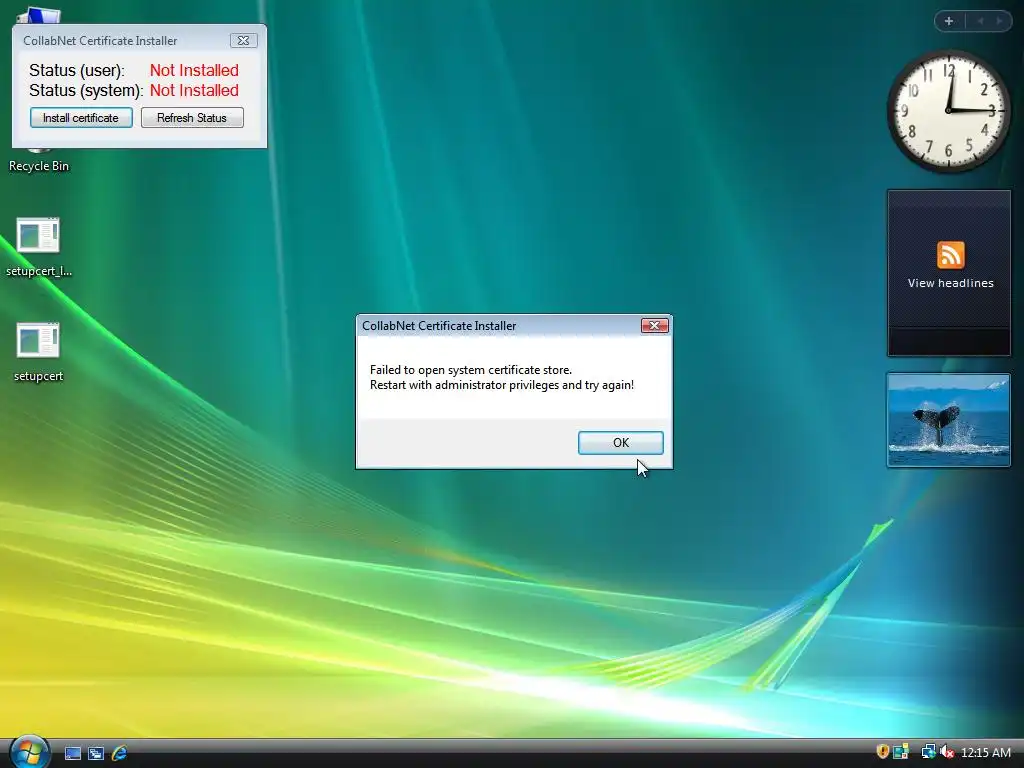Click the Install certificate button

coord(81,118)
